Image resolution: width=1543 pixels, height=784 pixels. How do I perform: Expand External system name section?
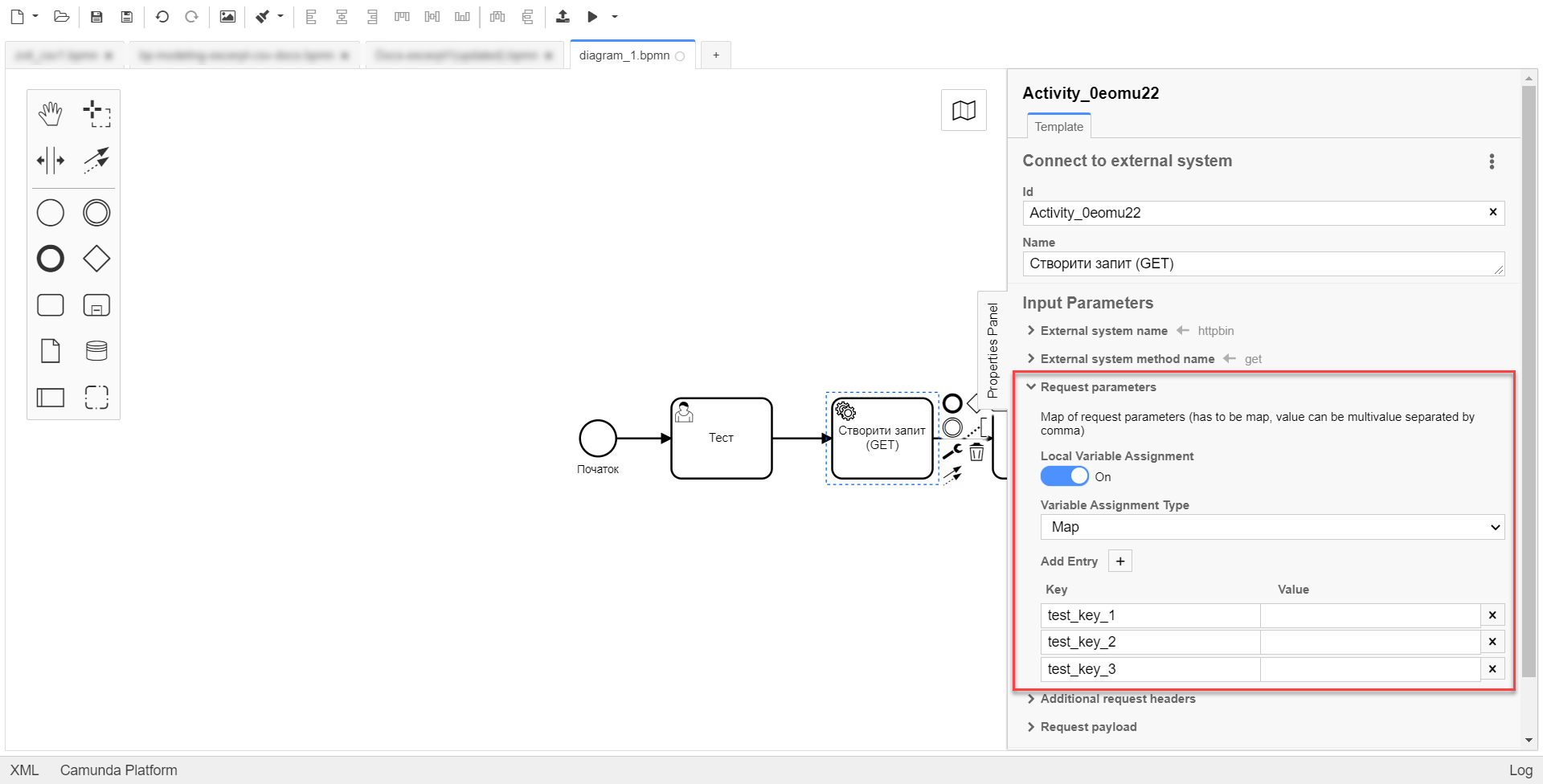(1104, 331)
